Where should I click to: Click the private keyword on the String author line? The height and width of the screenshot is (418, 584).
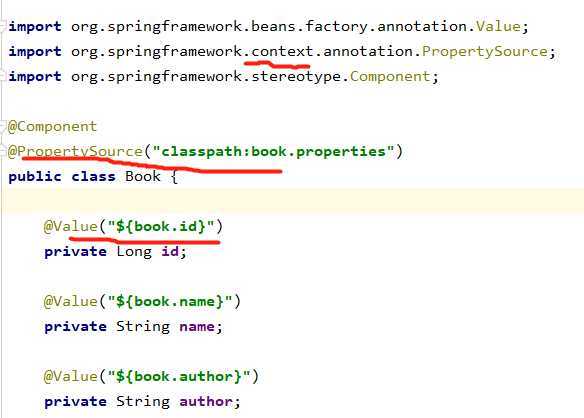(75, 402)
